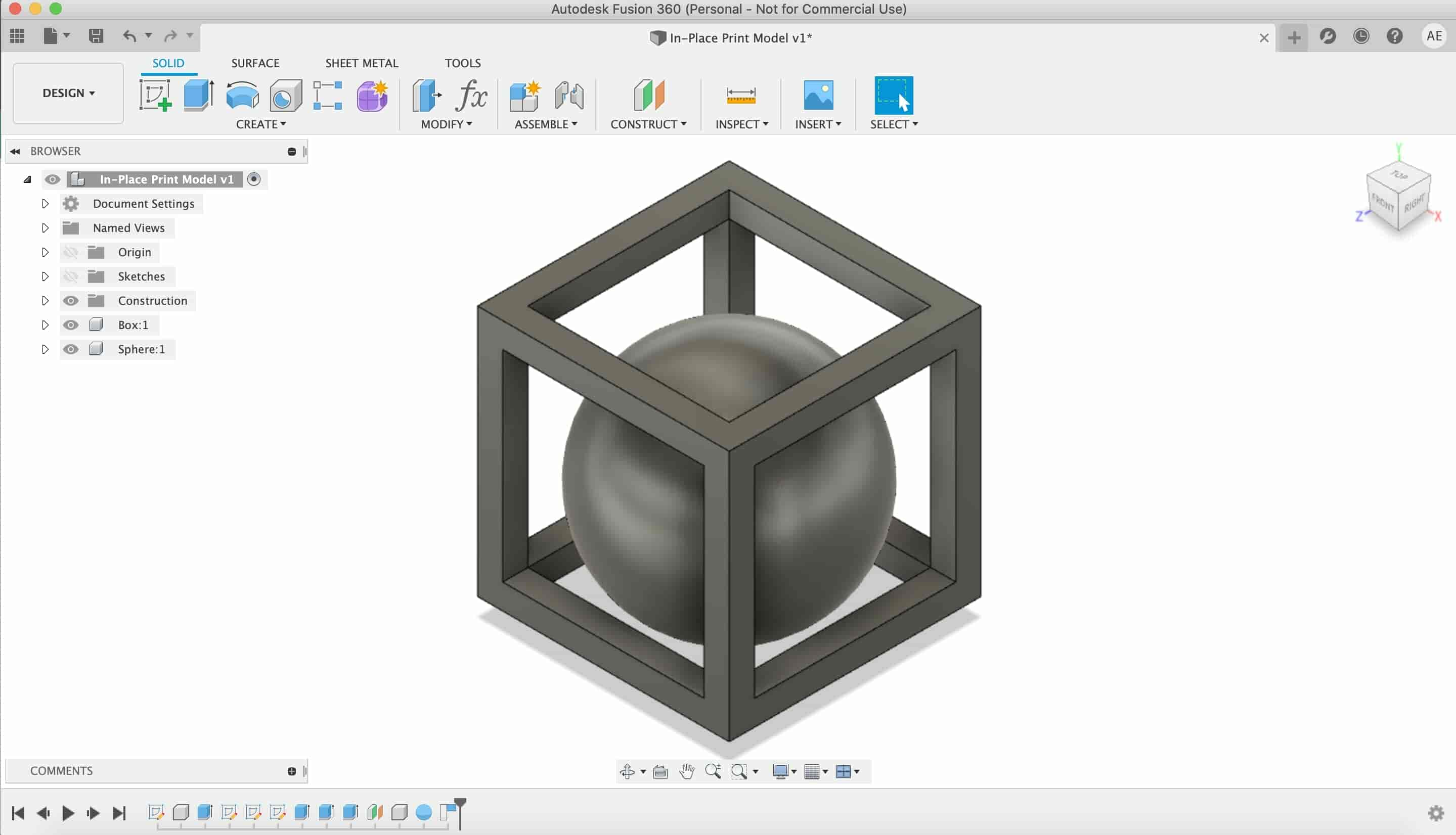Switch to the SURFACE tab
This screenshot has height=835, width=1456.
255,63
